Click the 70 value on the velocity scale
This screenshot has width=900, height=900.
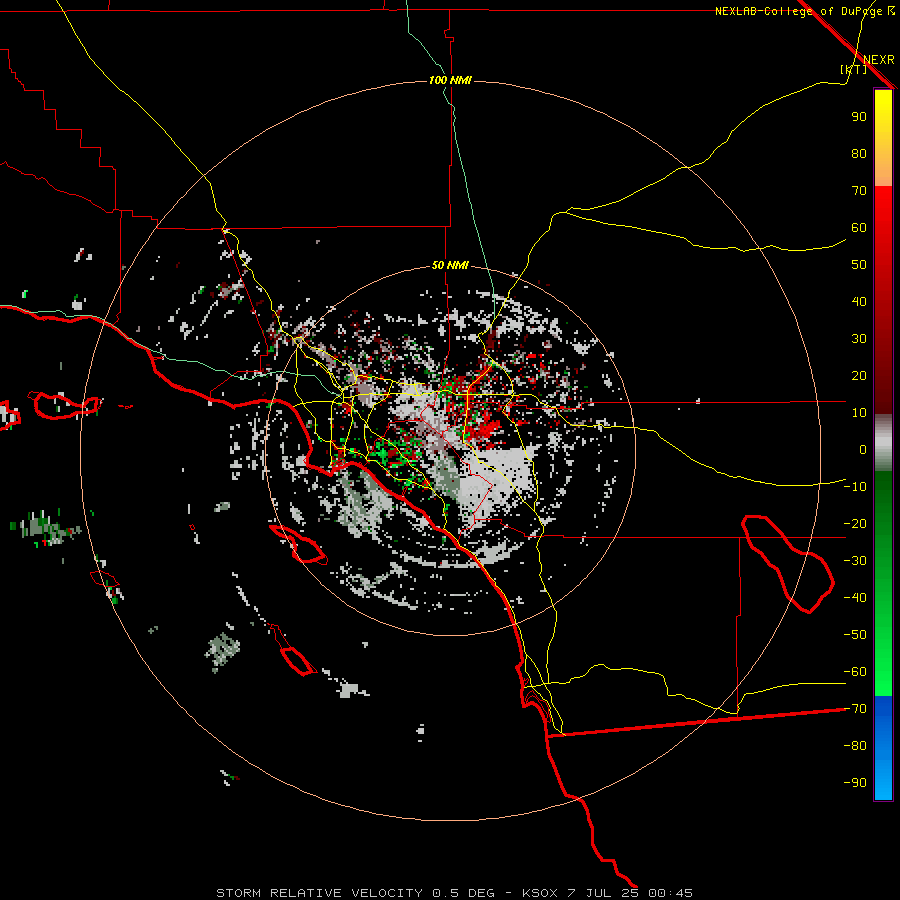point(859,191)
